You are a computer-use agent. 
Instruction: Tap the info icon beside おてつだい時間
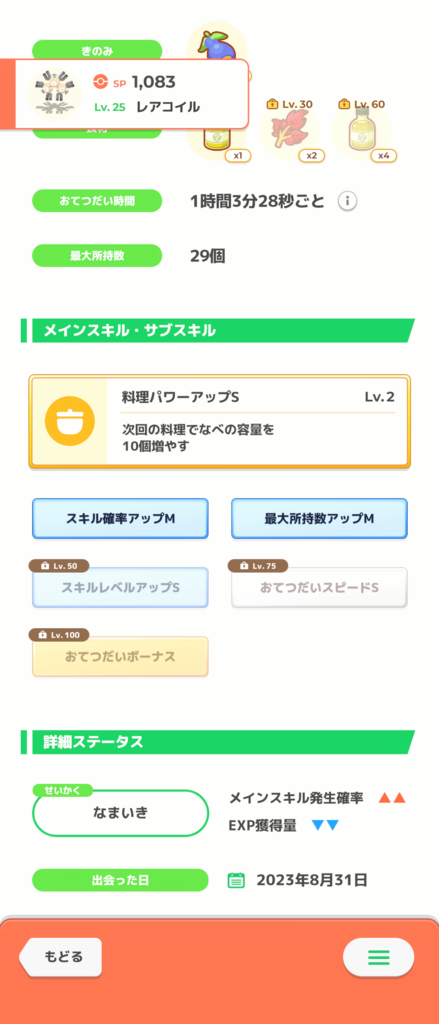pos(347,201)
